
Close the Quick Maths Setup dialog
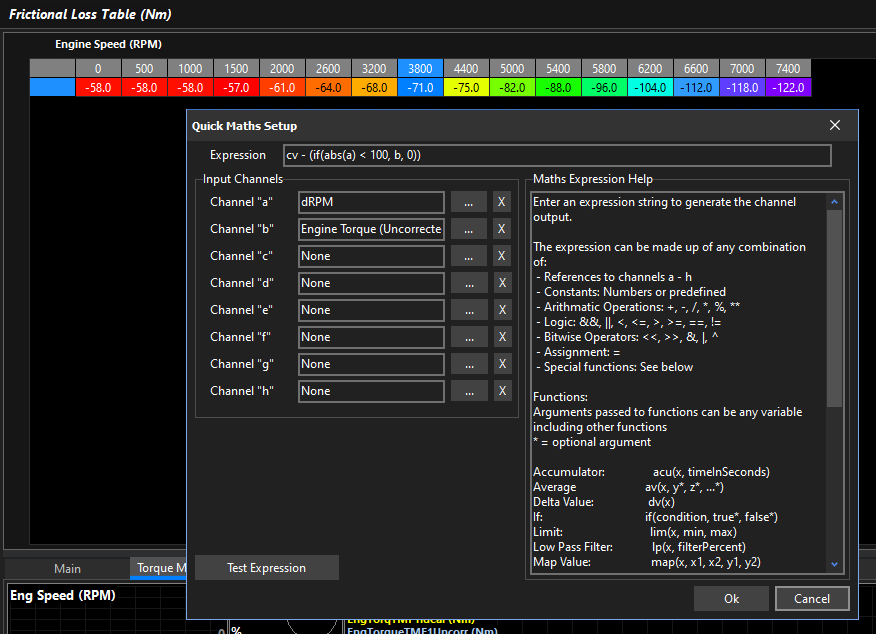click(x=835, y=125)
